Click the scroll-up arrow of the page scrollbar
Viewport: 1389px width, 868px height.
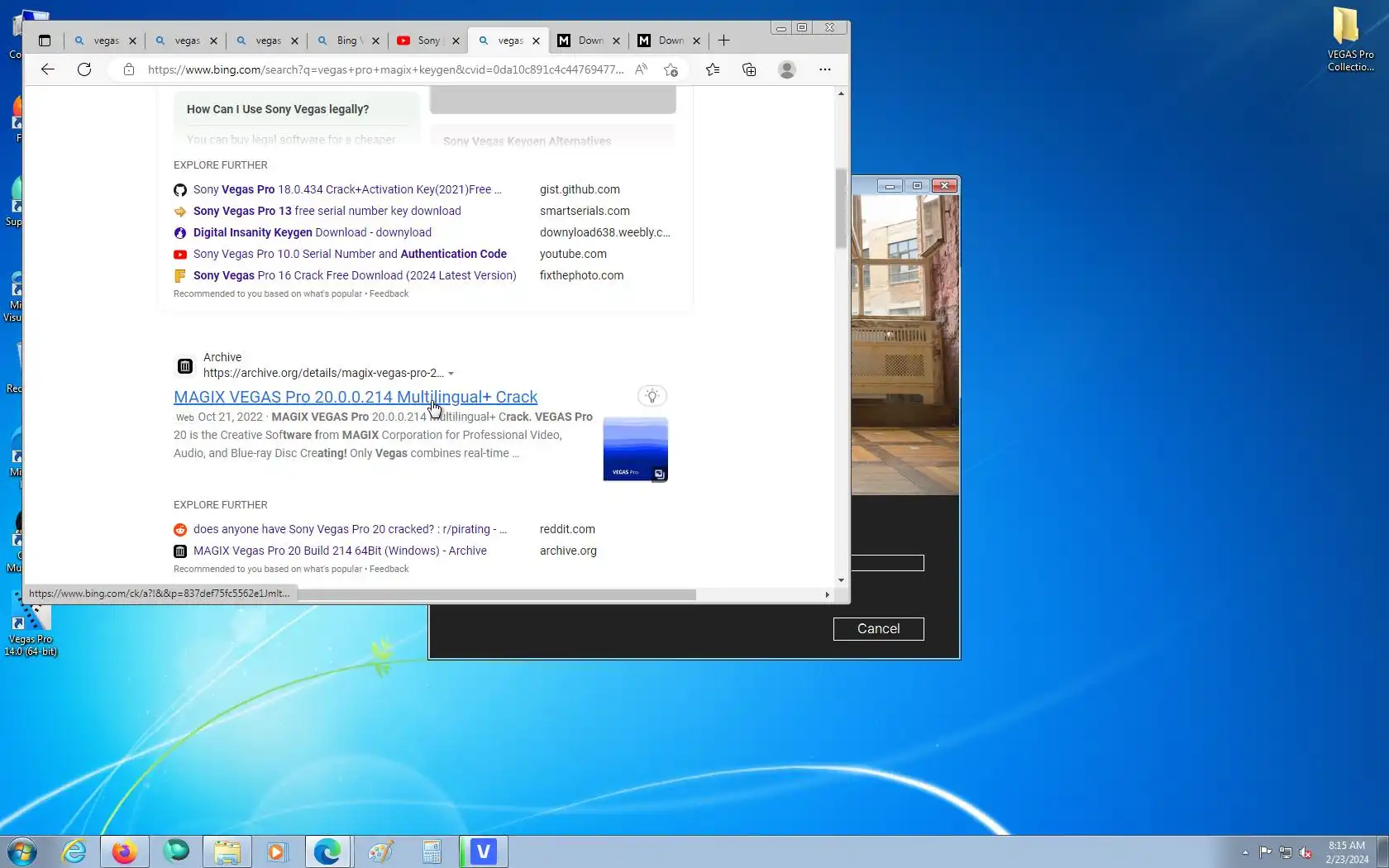[841, 93]
